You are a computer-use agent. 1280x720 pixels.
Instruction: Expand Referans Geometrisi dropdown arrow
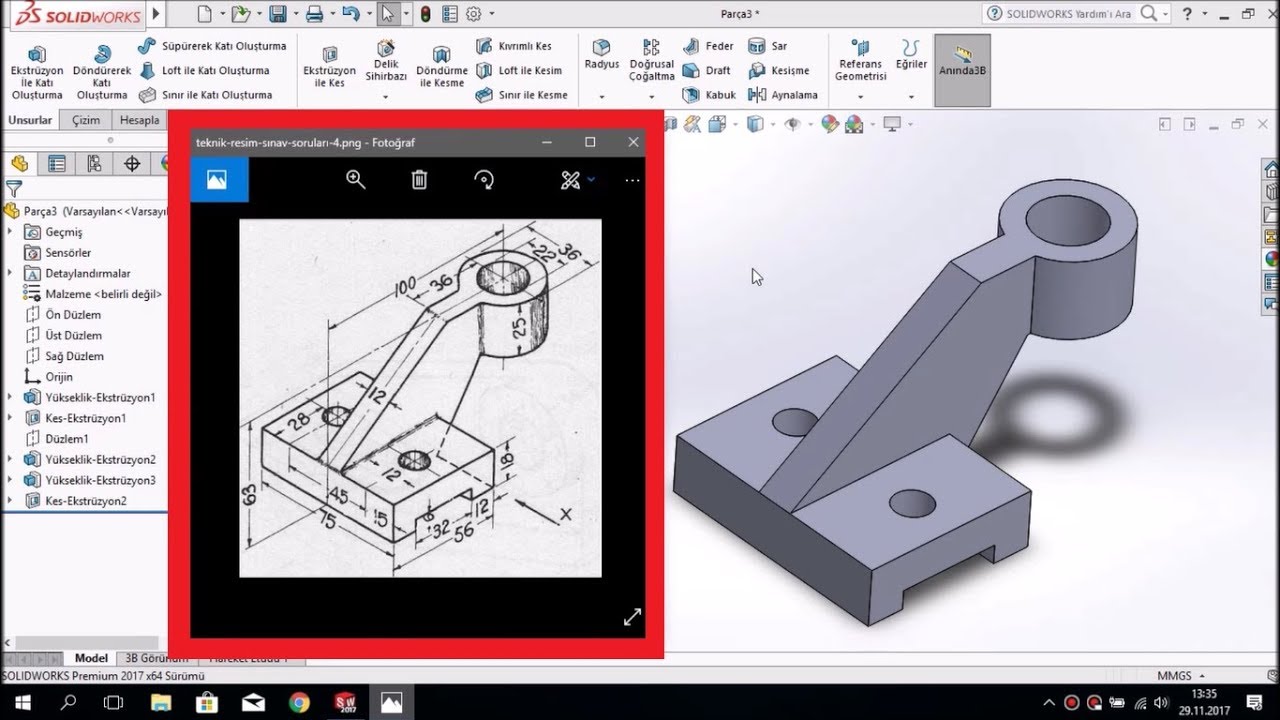click(x=860, y=97)
